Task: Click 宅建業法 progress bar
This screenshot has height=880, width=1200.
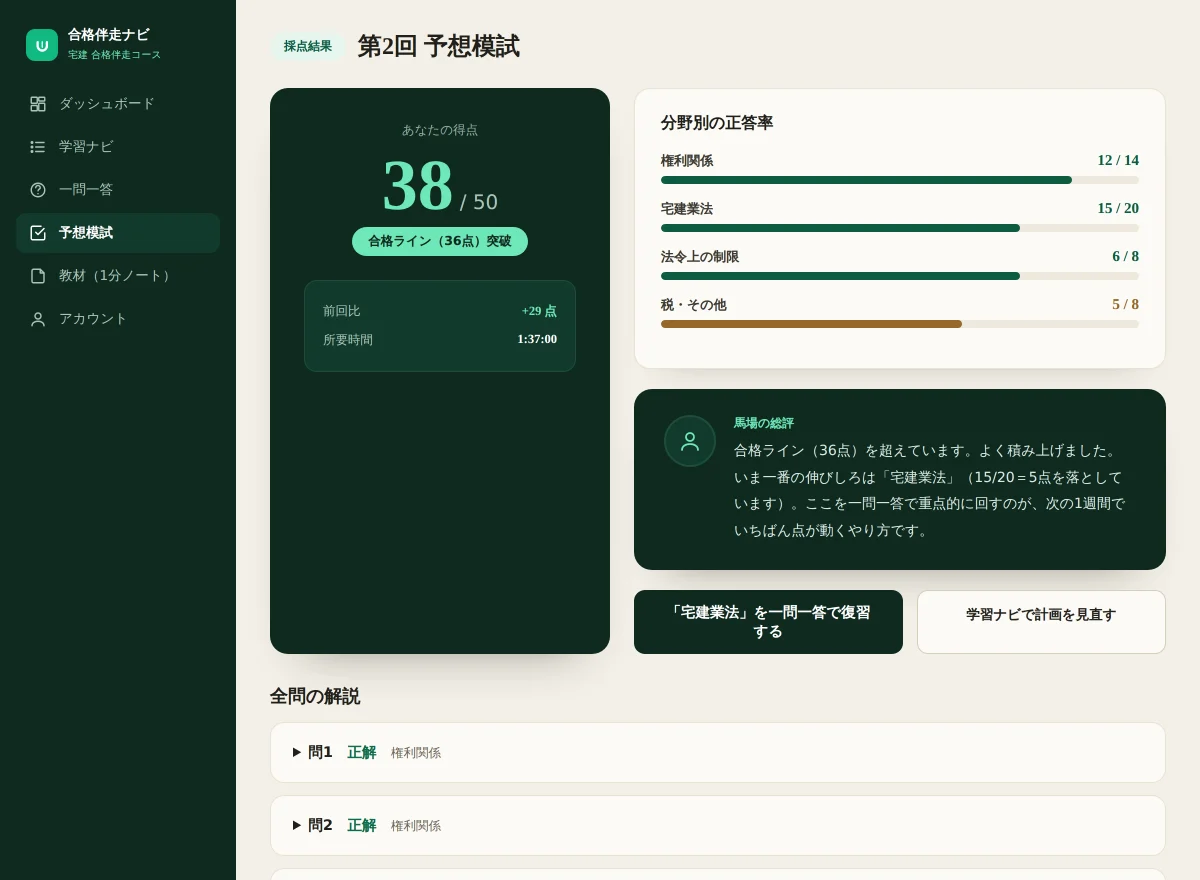Action: (x=900, y=228)
